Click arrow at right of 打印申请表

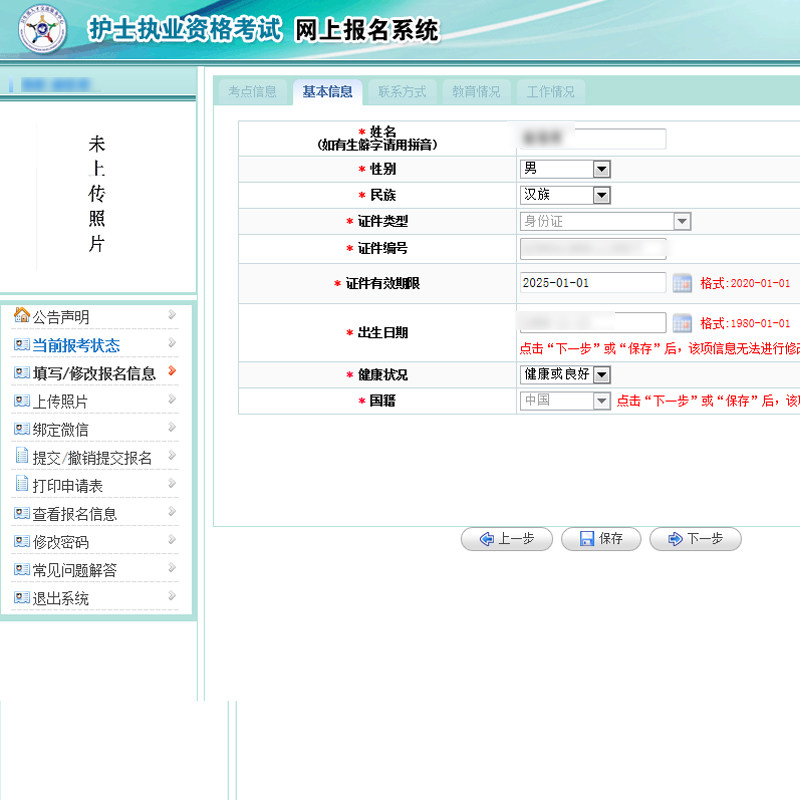point(172,483)
